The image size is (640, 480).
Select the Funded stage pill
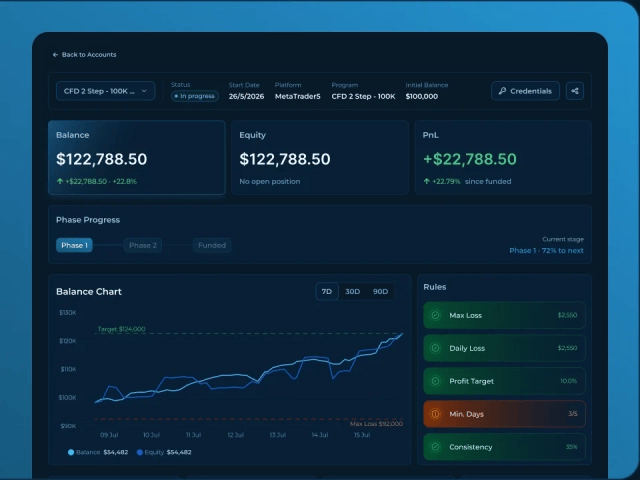click(x=212, y=245)
